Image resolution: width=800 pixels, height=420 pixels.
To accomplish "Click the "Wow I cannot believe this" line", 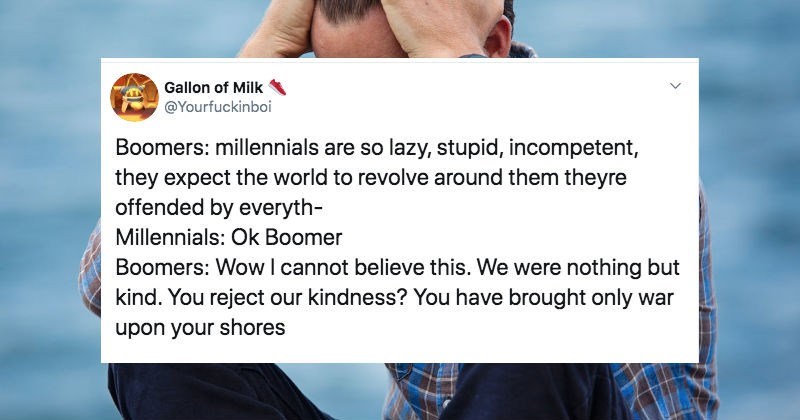I will 401,269.
